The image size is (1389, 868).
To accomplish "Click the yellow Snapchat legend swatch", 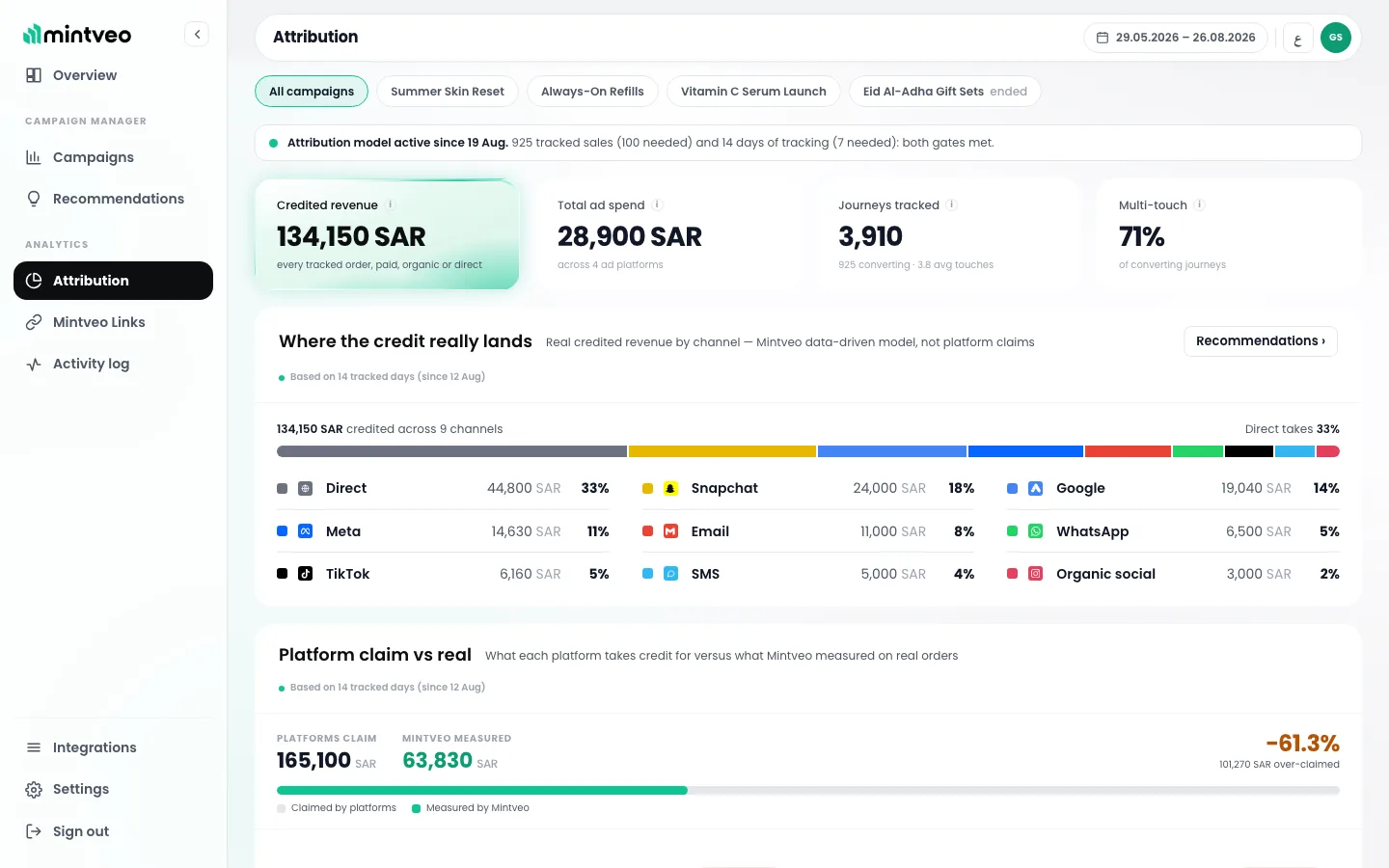I will (x=647, y=488).
